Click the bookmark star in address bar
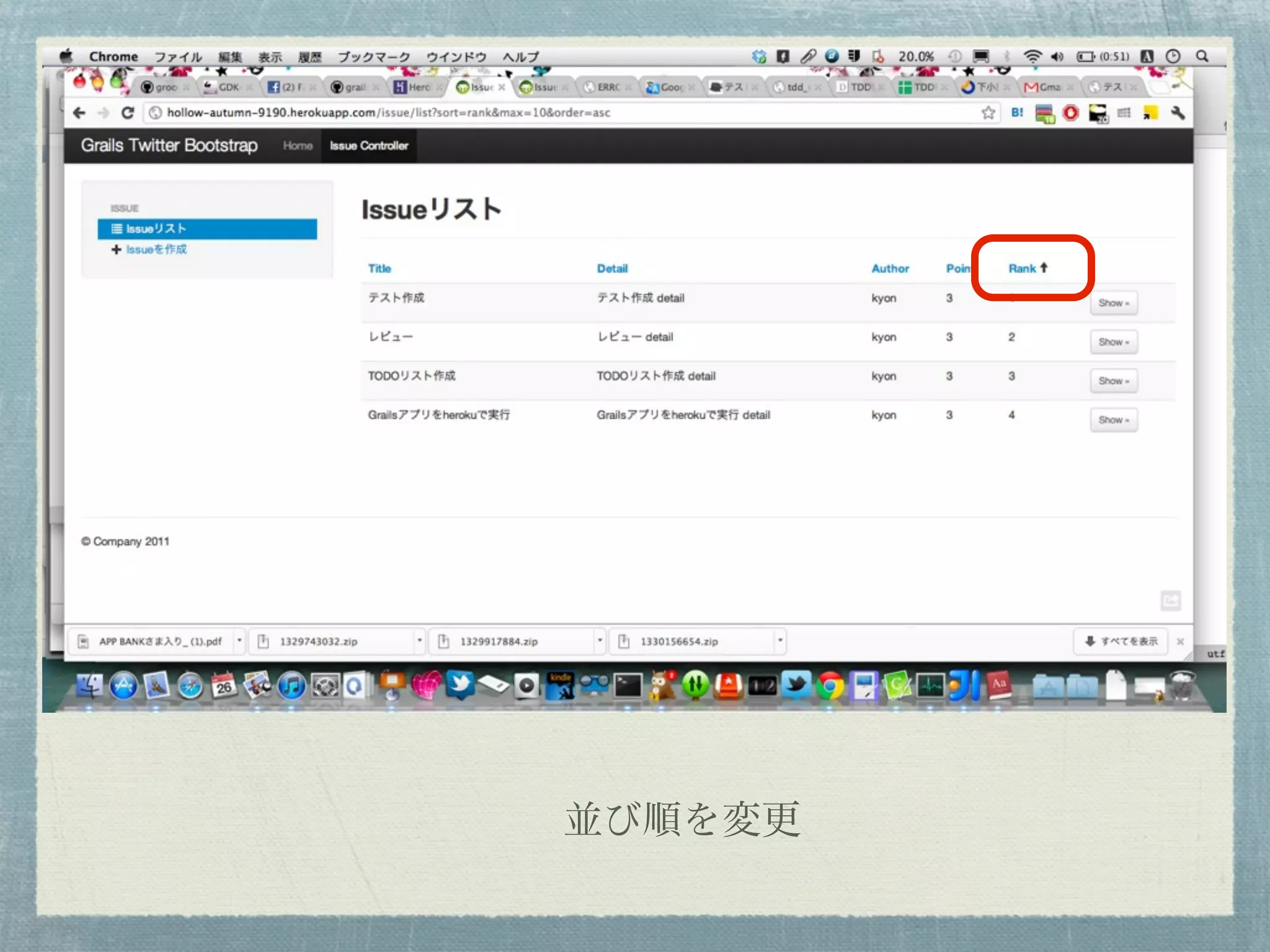This screenshot has width=1270, height=952. coord(988,113)
